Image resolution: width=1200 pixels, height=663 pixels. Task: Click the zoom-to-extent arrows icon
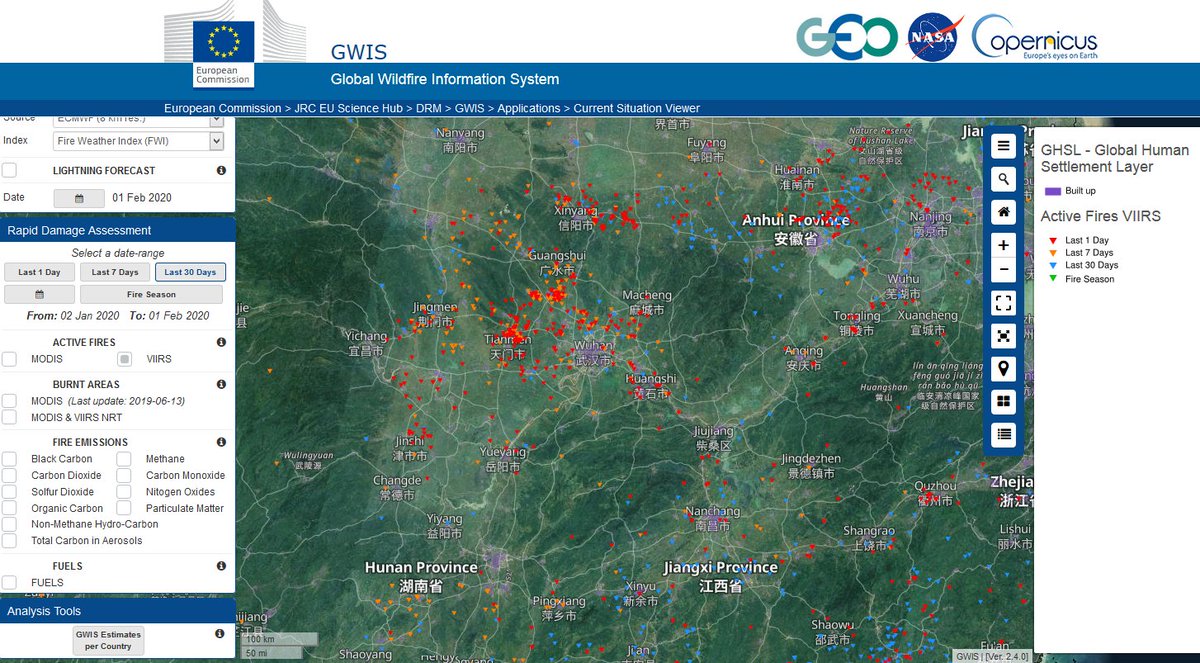point(1004,335)
